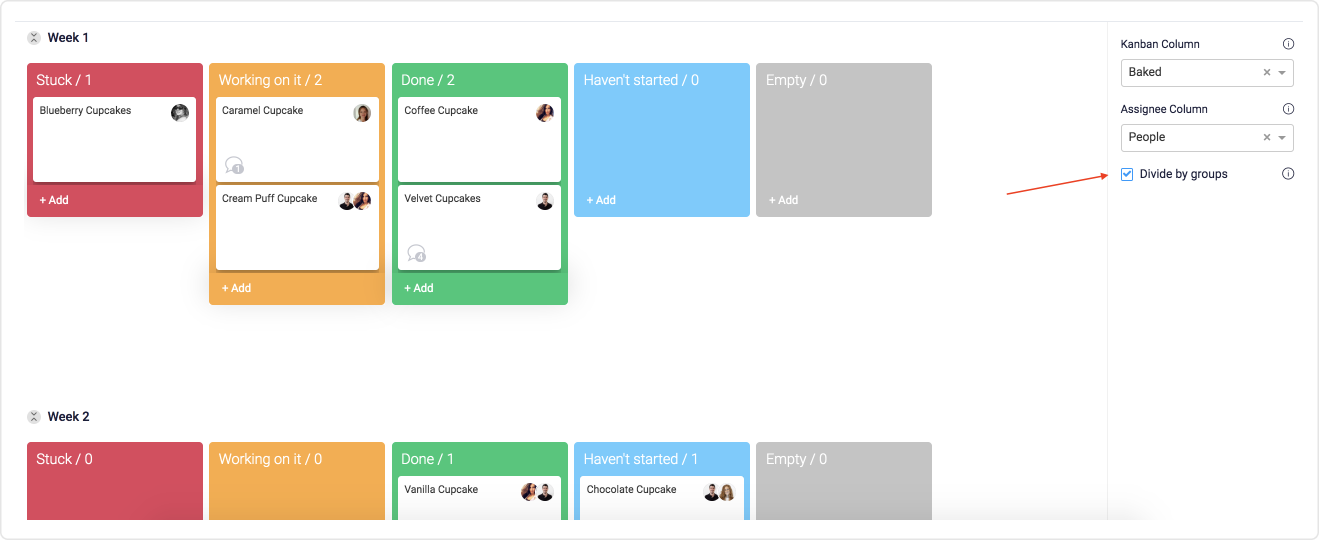
Task: Clear the People selection with the x
Action: coord(1267,137)
